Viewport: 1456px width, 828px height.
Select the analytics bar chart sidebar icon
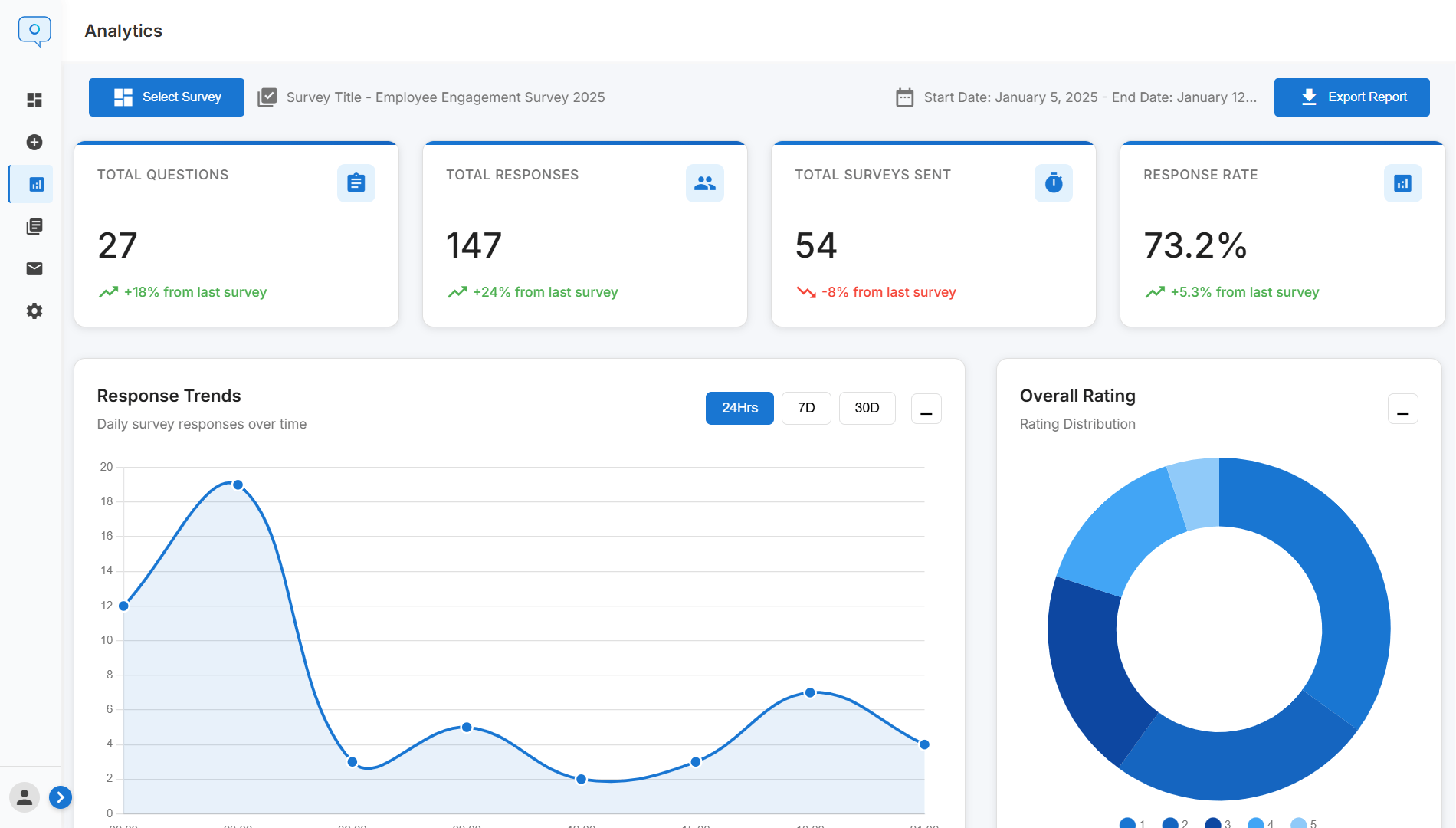point(34,184)
